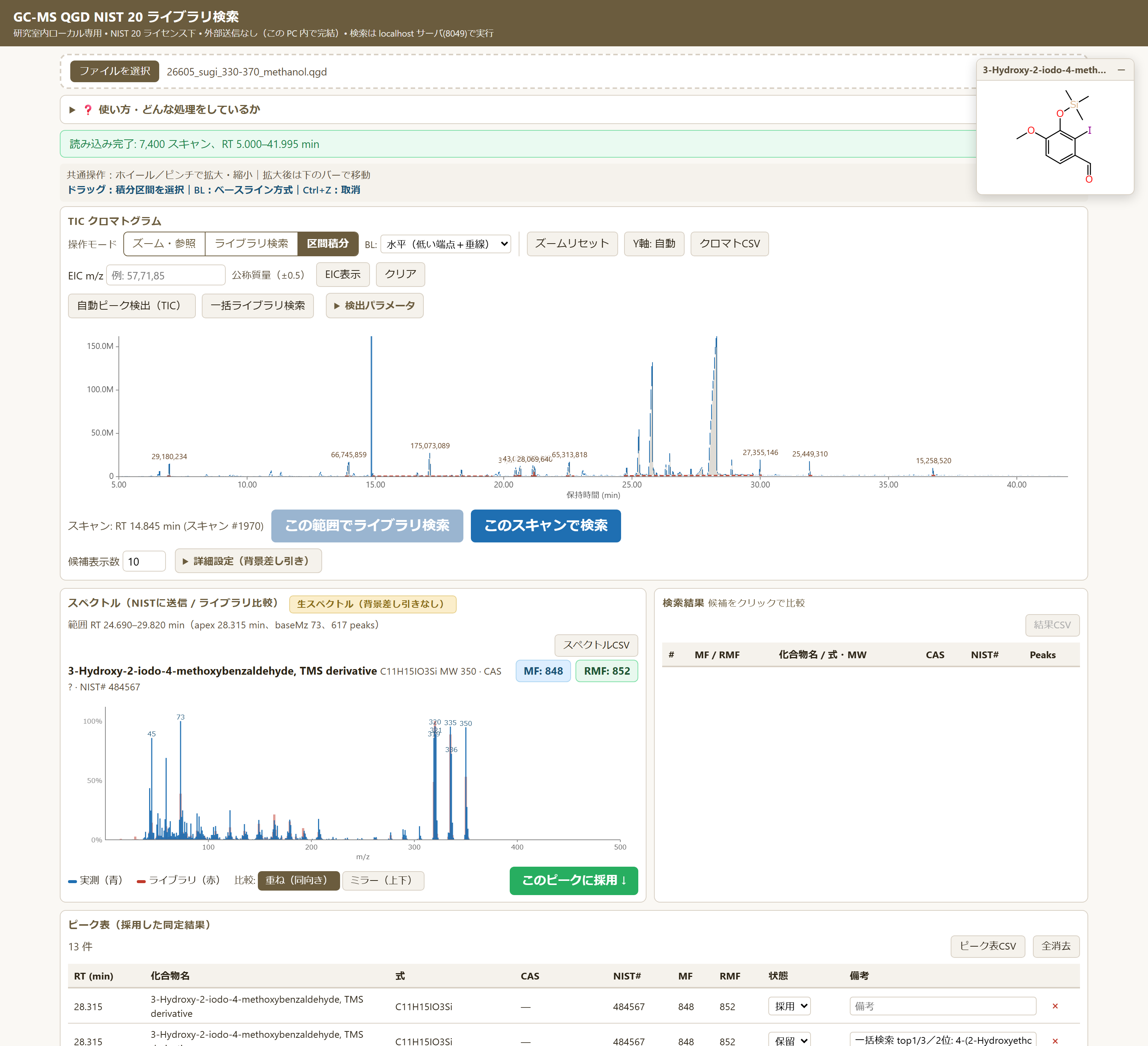Start 一括ライブラリ検索
The width and height of the screenshot is (1148, 1046).
click(x=257, y=306)
